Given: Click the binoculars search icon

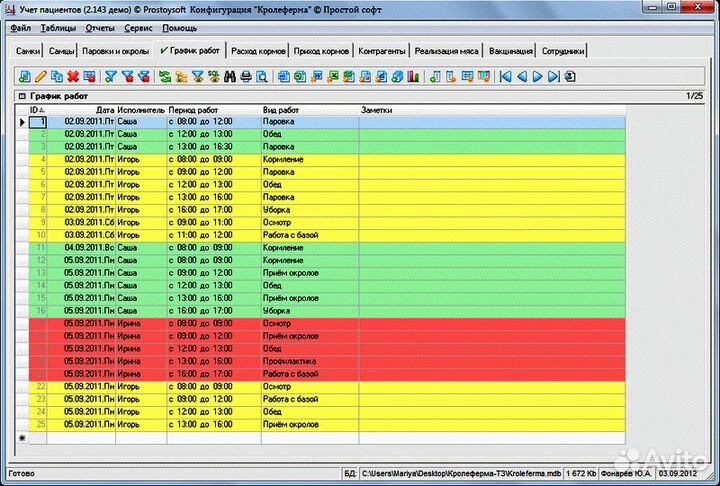Looking at the screenshot, I should tap(230, 76).
